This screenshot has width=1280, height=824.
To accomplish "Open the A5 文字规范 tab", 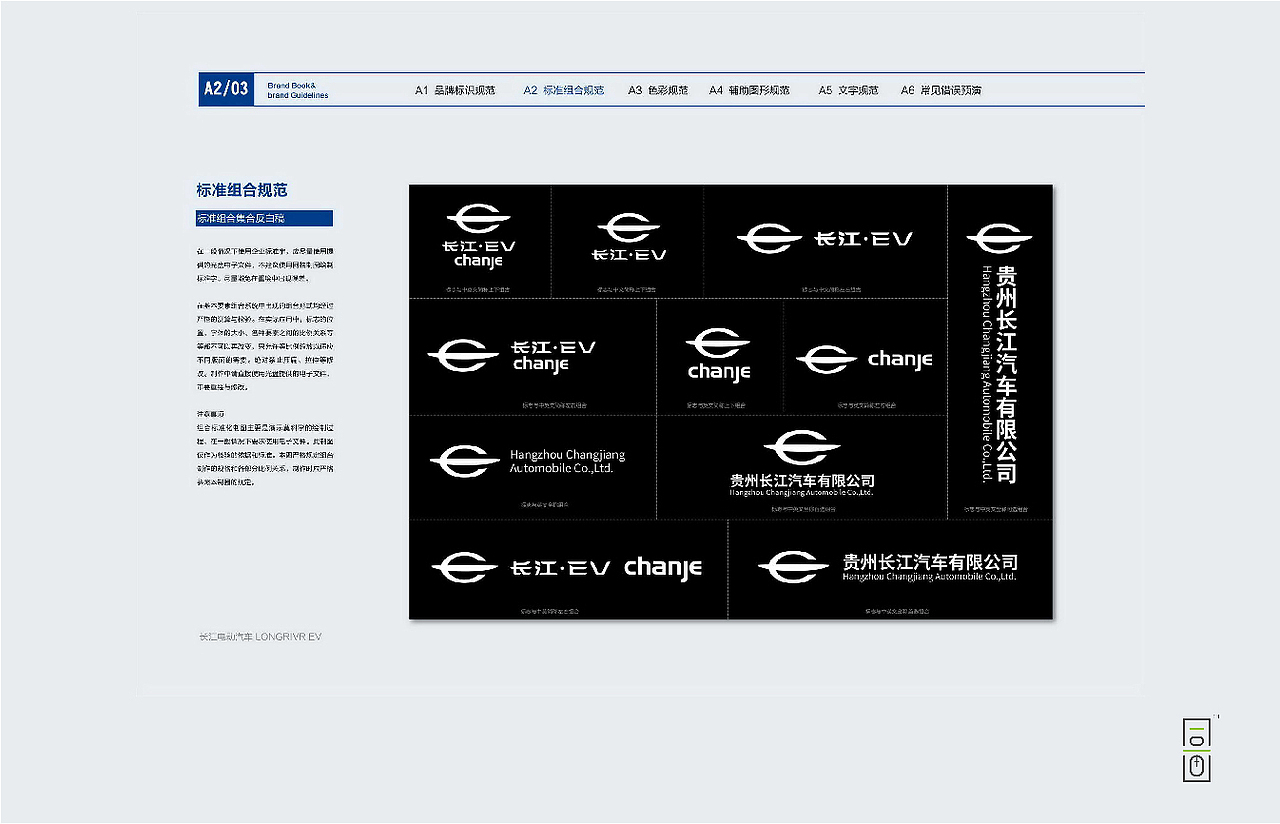I will (848, 90).
